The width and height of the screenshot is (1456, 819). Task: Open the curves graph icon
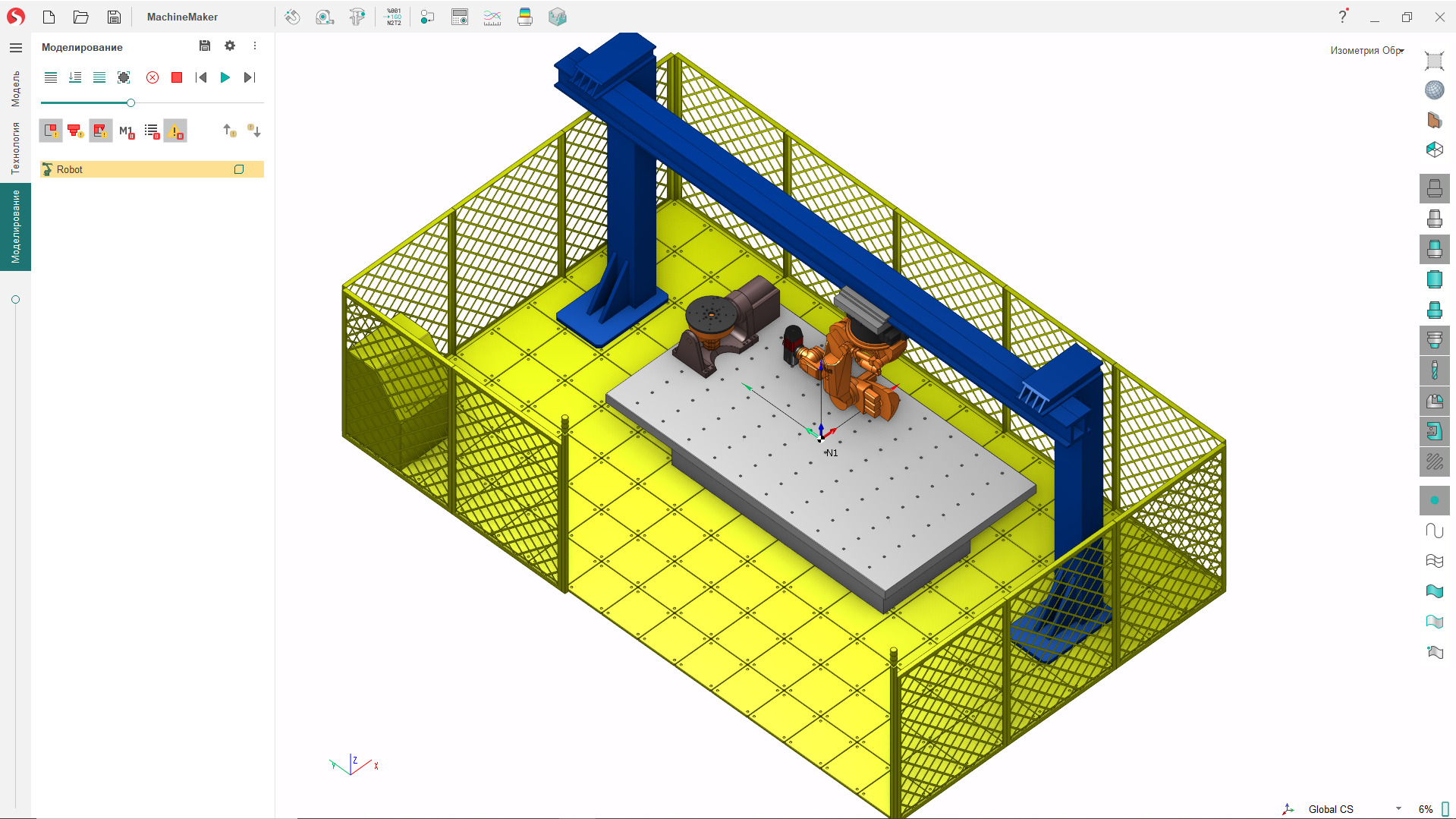pos(492,17)
